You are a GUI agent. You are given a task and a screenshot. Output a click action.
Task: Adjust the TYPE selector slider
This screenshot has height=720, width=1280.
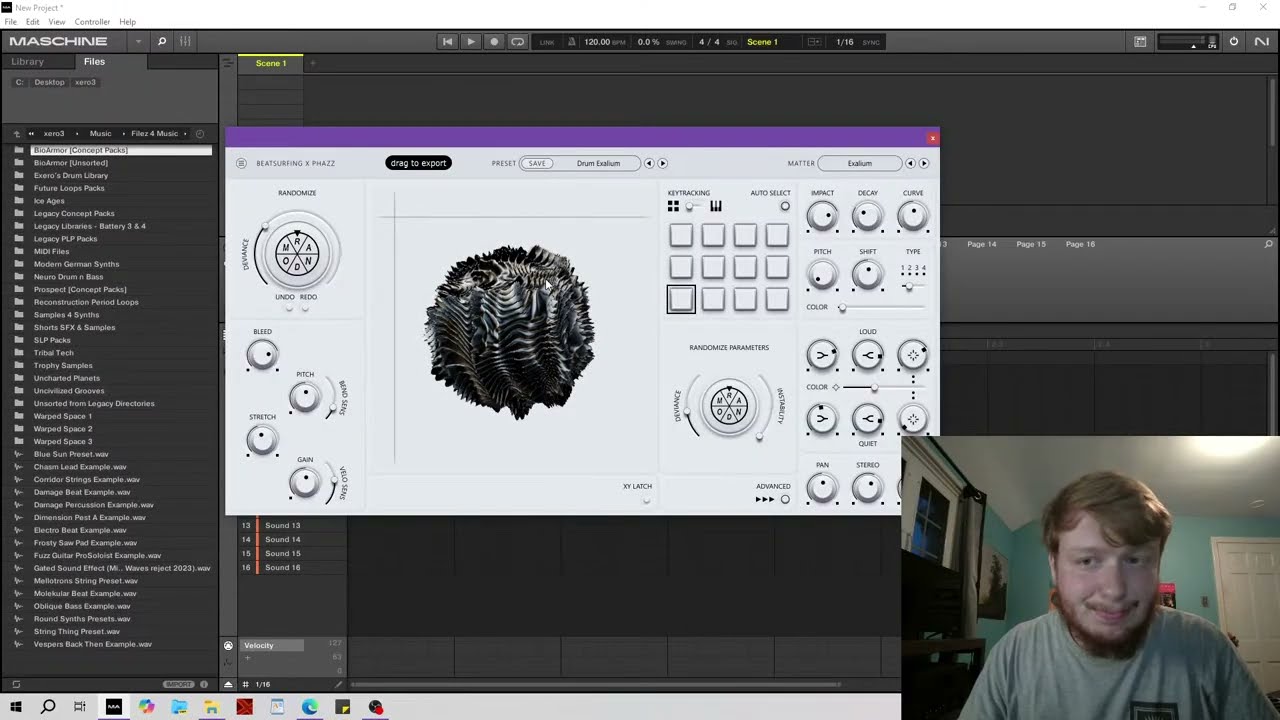[913, 287]
